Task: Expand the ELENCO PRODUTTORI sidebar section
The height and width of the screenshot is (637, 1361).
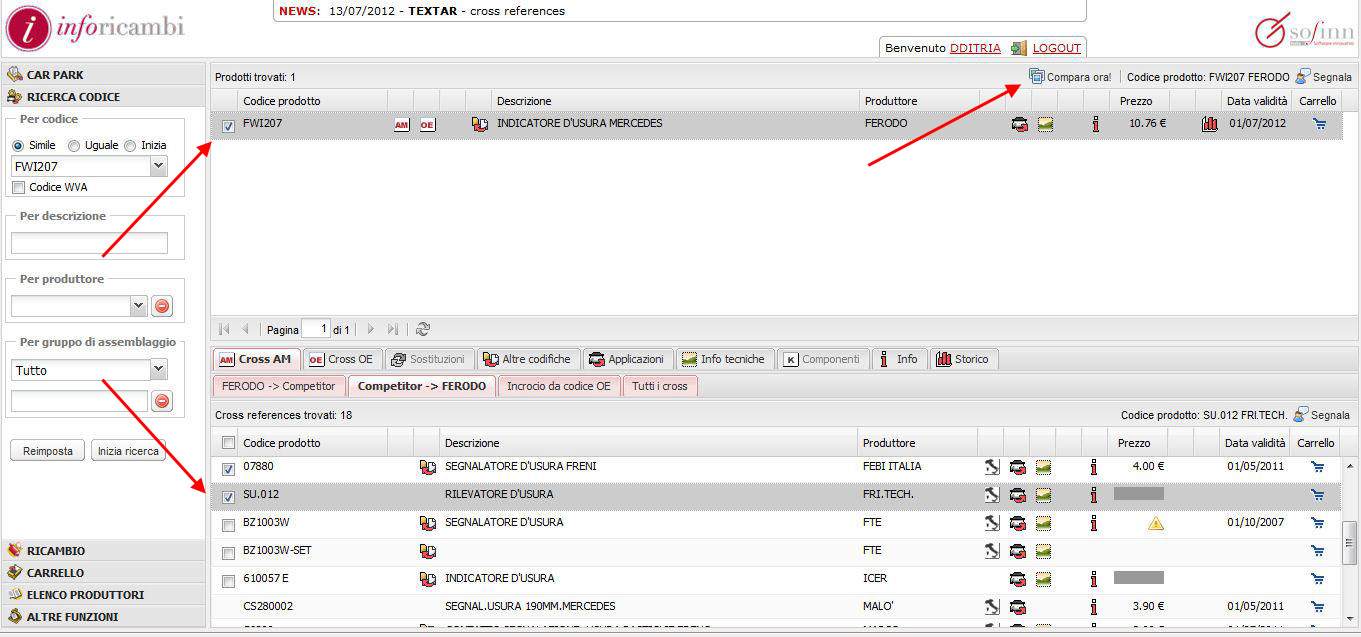Action: [103, 595]
